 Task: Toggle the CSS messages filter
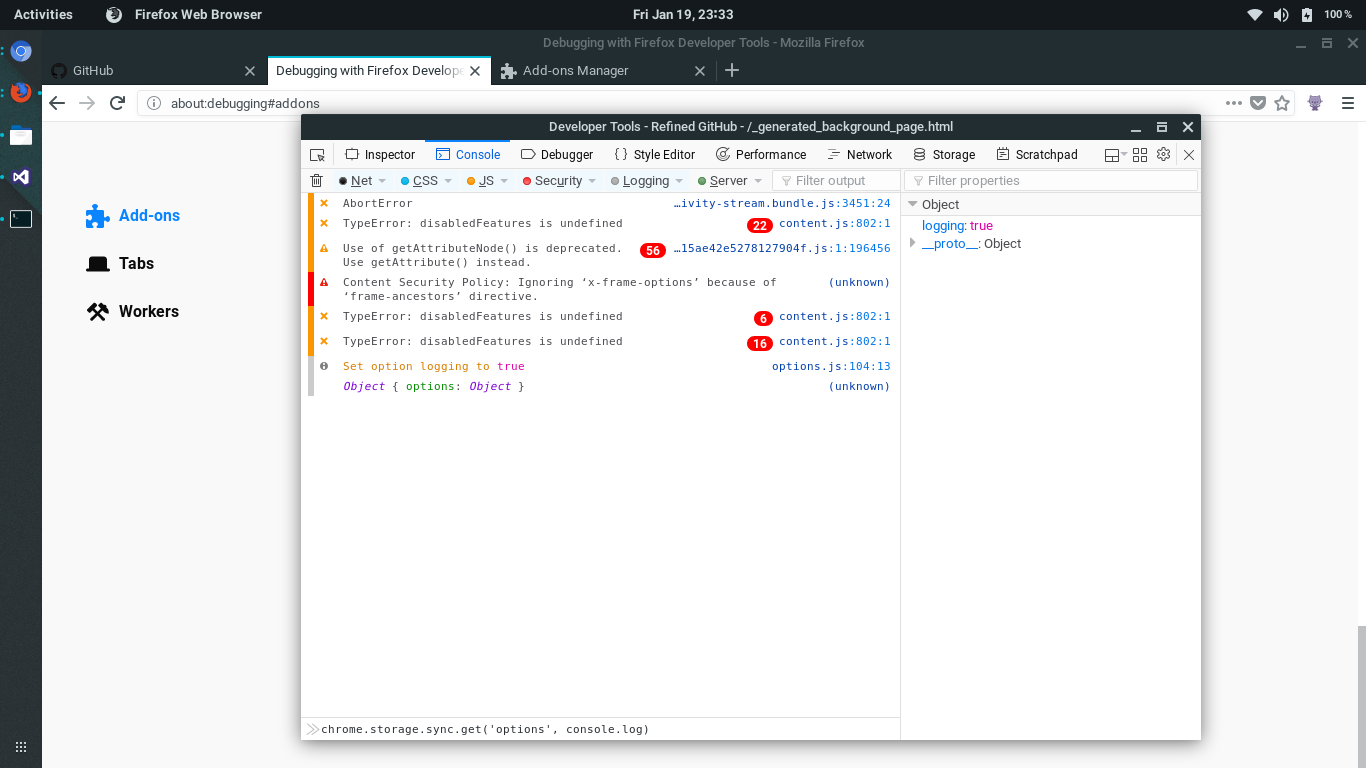pyautogui.click(x=420, y=181)
